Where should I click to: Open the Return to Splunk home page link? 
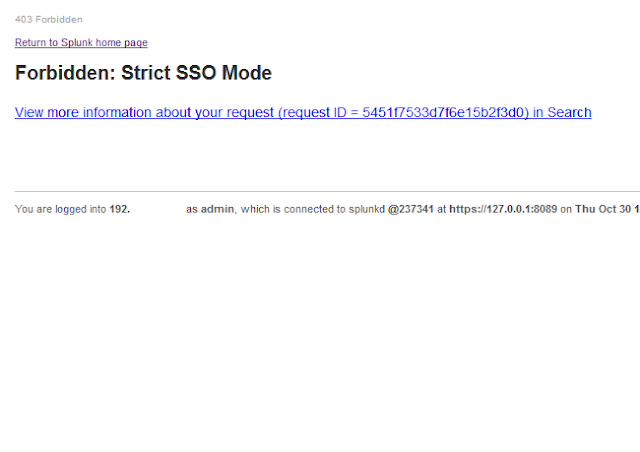click(x=81, y=42)
